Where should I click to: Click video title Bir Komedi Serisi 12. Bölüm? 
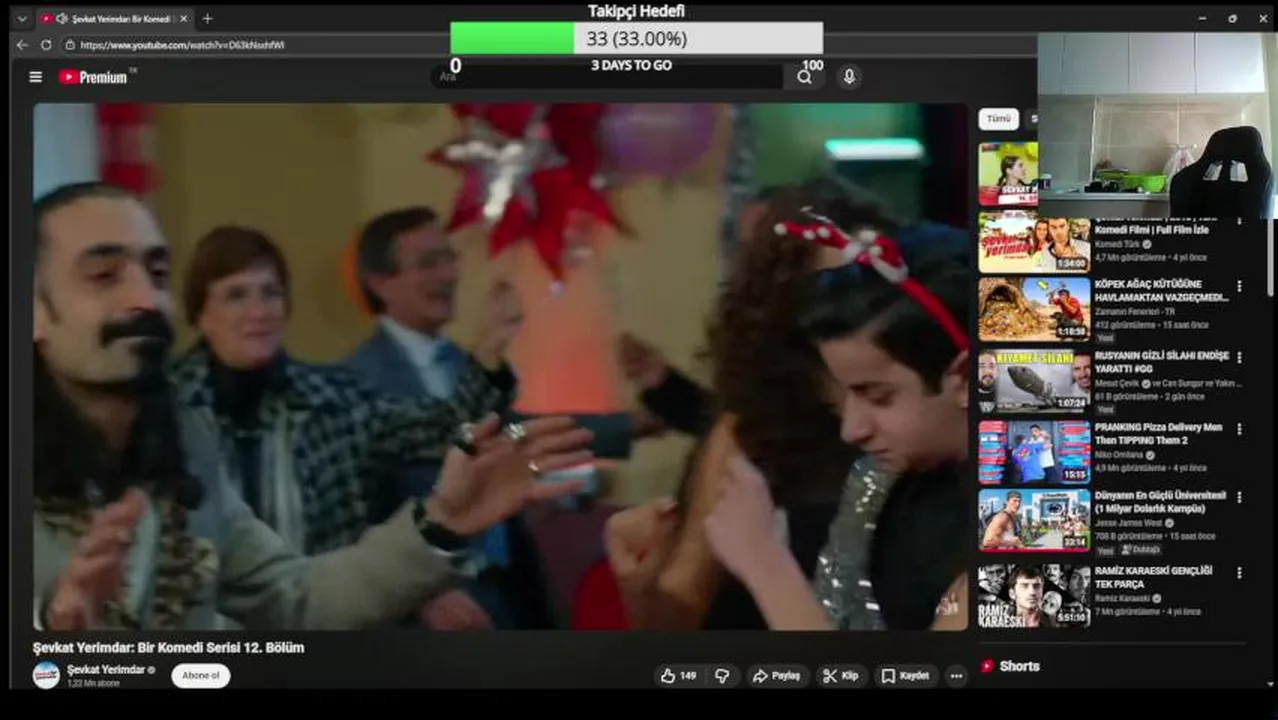click(x=168, y=648)
